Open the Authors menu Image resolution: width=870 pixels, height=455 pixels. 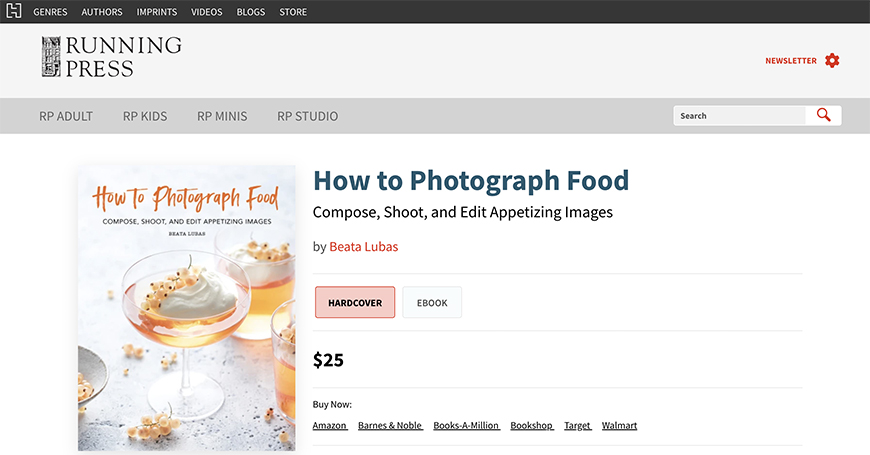(102, 12)
